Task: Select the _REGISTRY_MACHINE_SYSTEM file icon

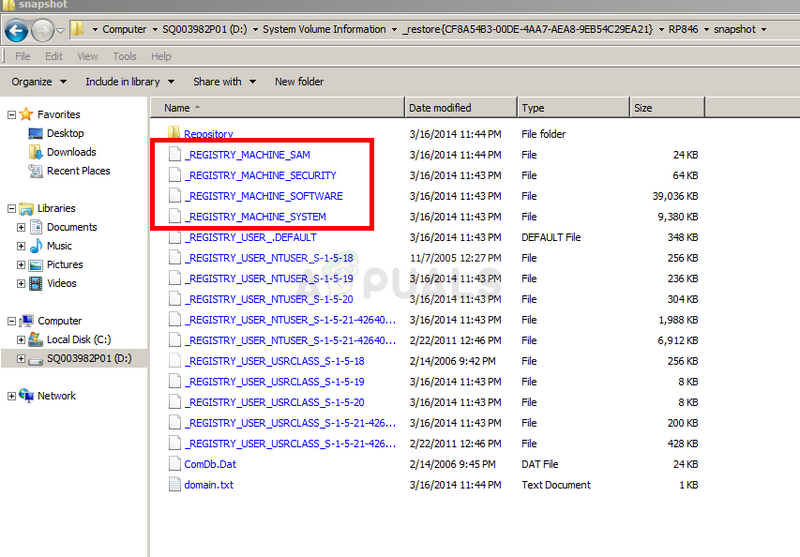Action: tap(174, 216)
